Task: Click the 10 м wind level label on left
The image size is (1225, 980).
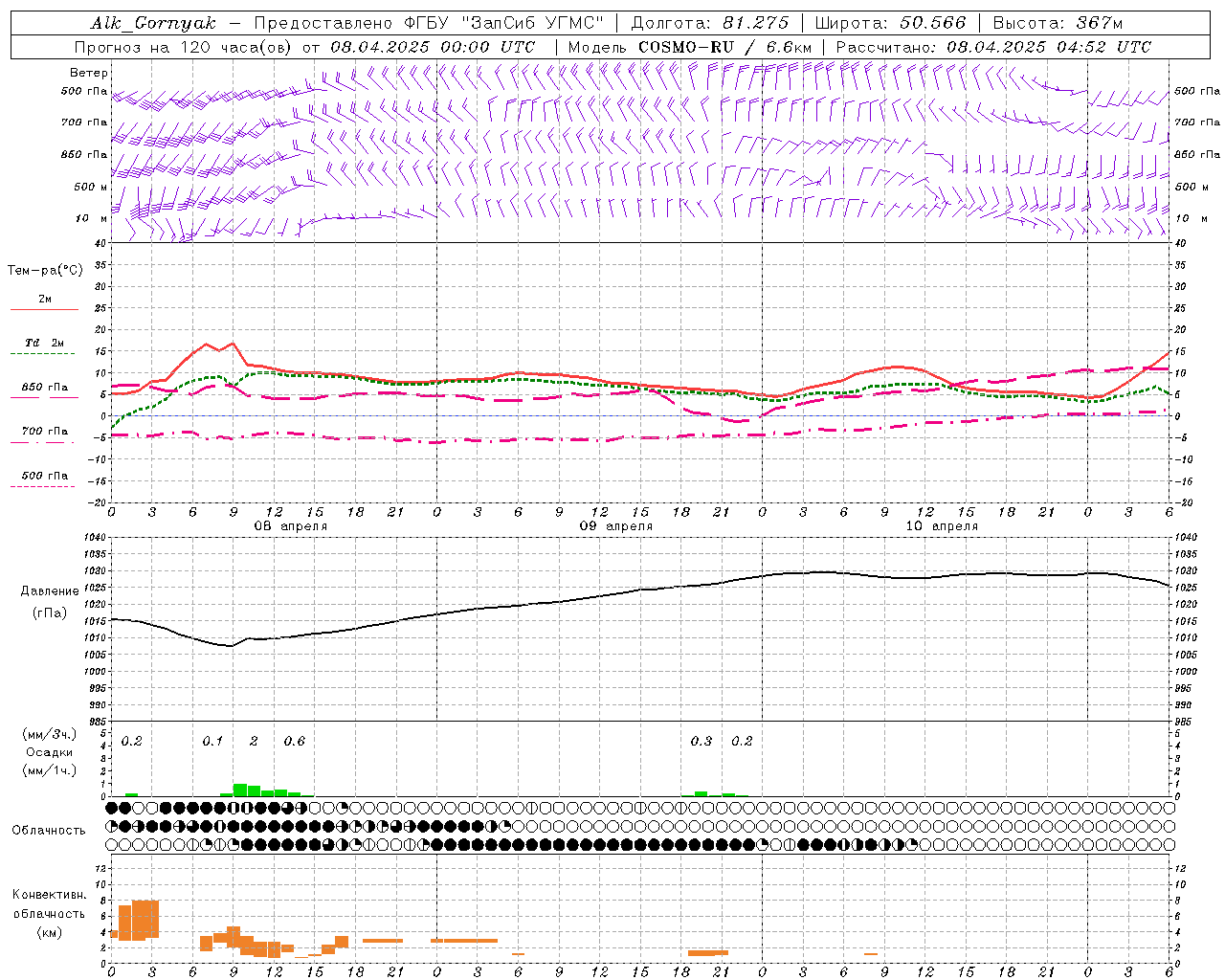Action: click(91, 218)
